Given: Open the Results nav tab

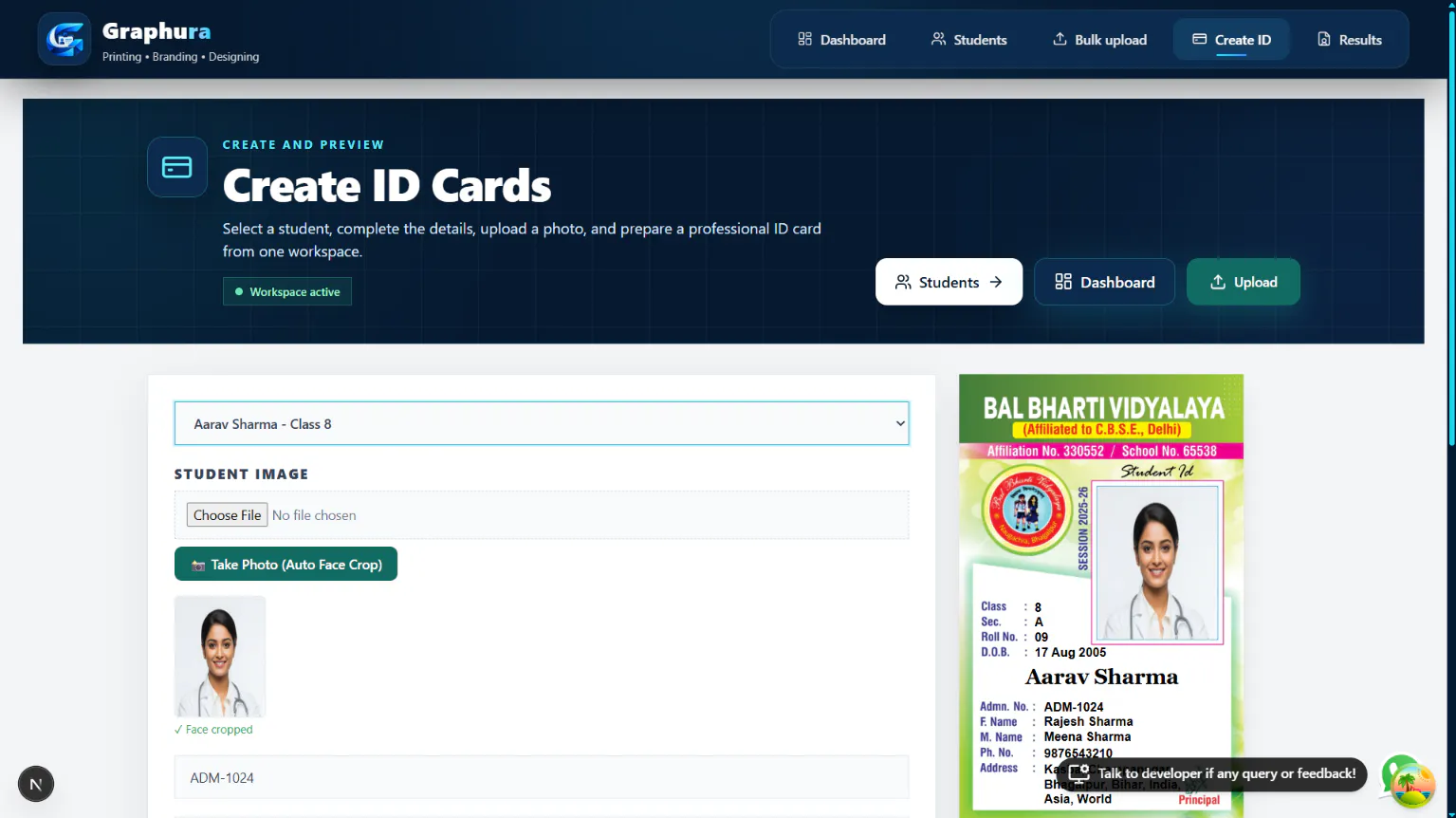Looking at the screenshot, I should coord(1349,40).
